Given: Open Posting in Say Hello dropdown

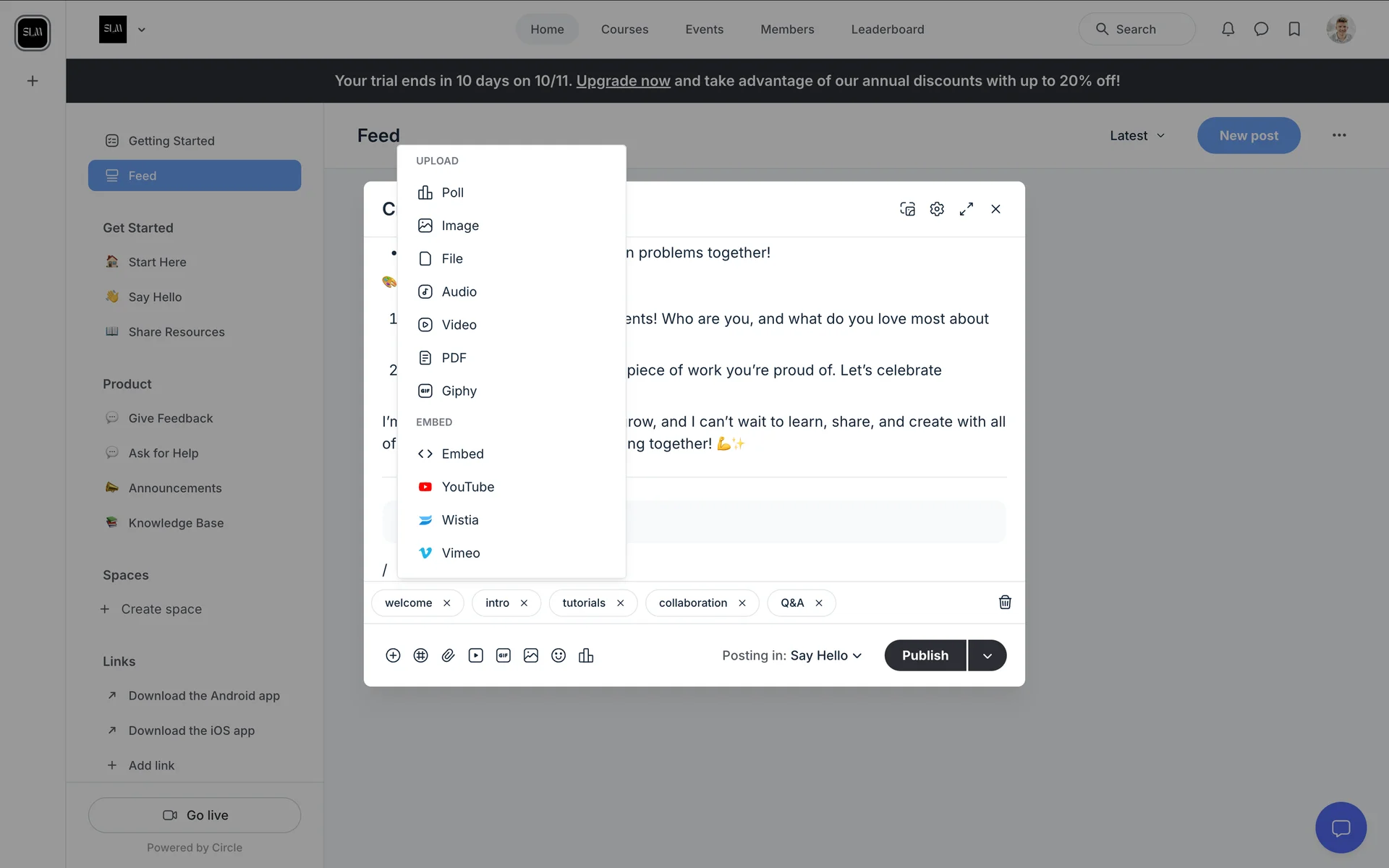Looking at the screenshot, I should (x=825, y=655).
